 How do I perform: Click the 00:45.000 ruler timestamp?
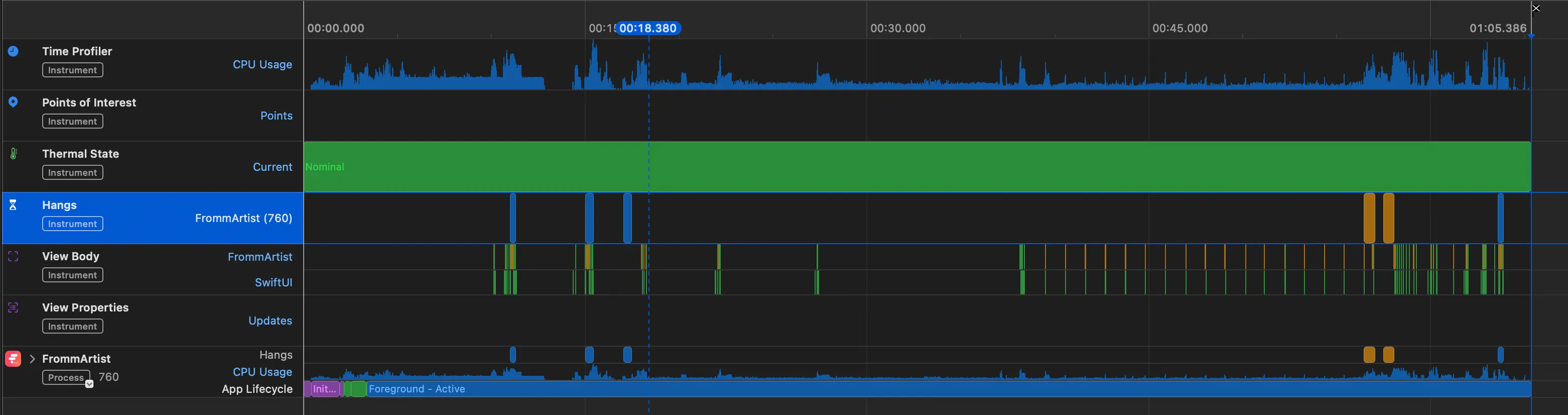1180,28
